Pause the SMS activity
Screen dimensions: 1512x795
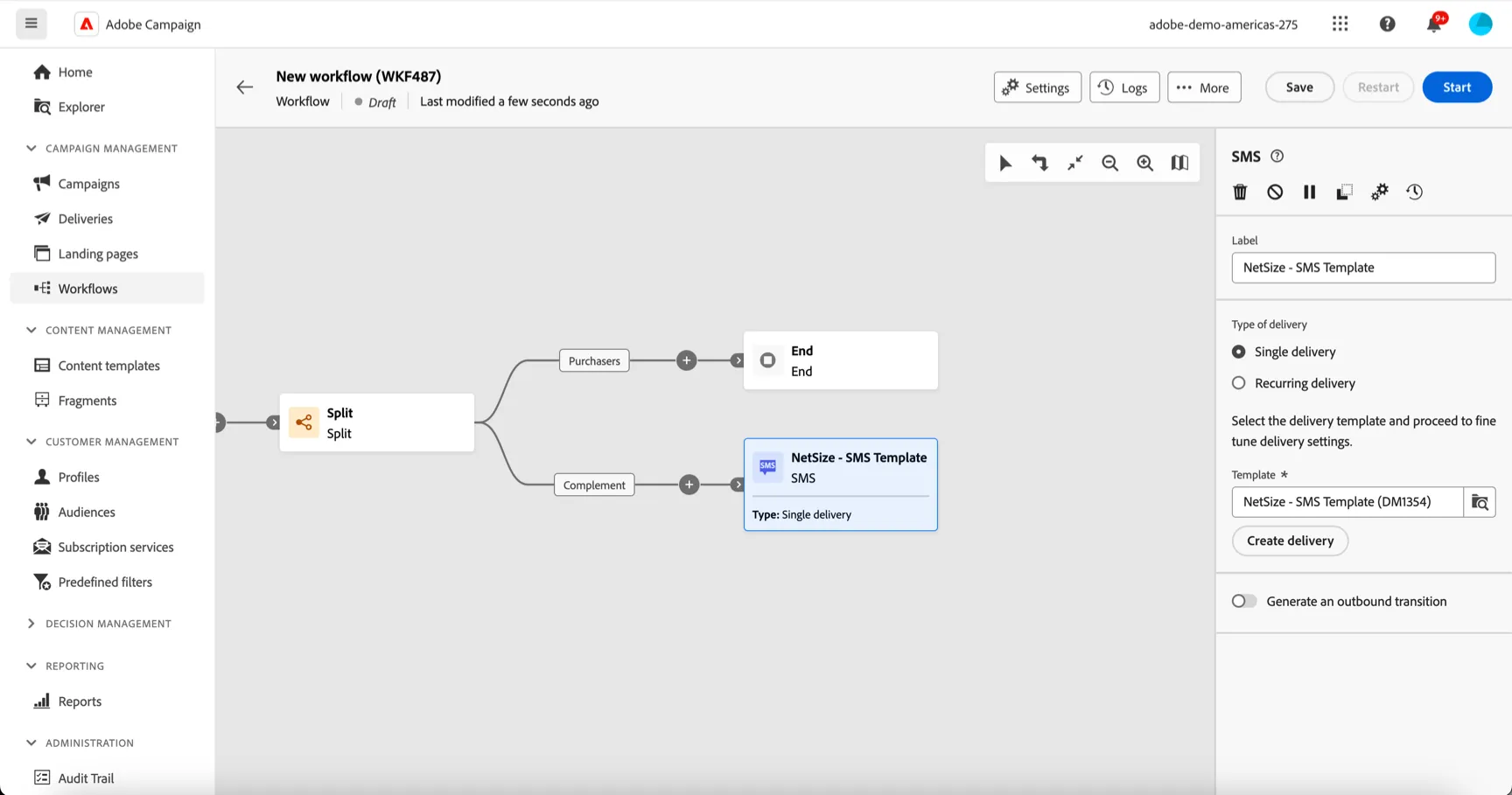(1310, 192)
